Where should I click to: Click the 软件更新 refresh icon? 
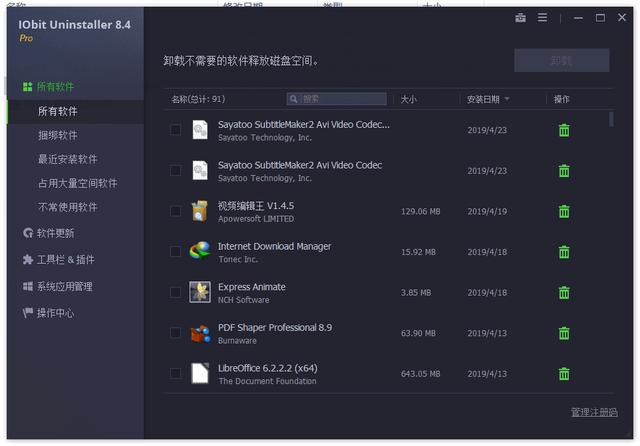(28, 233)
